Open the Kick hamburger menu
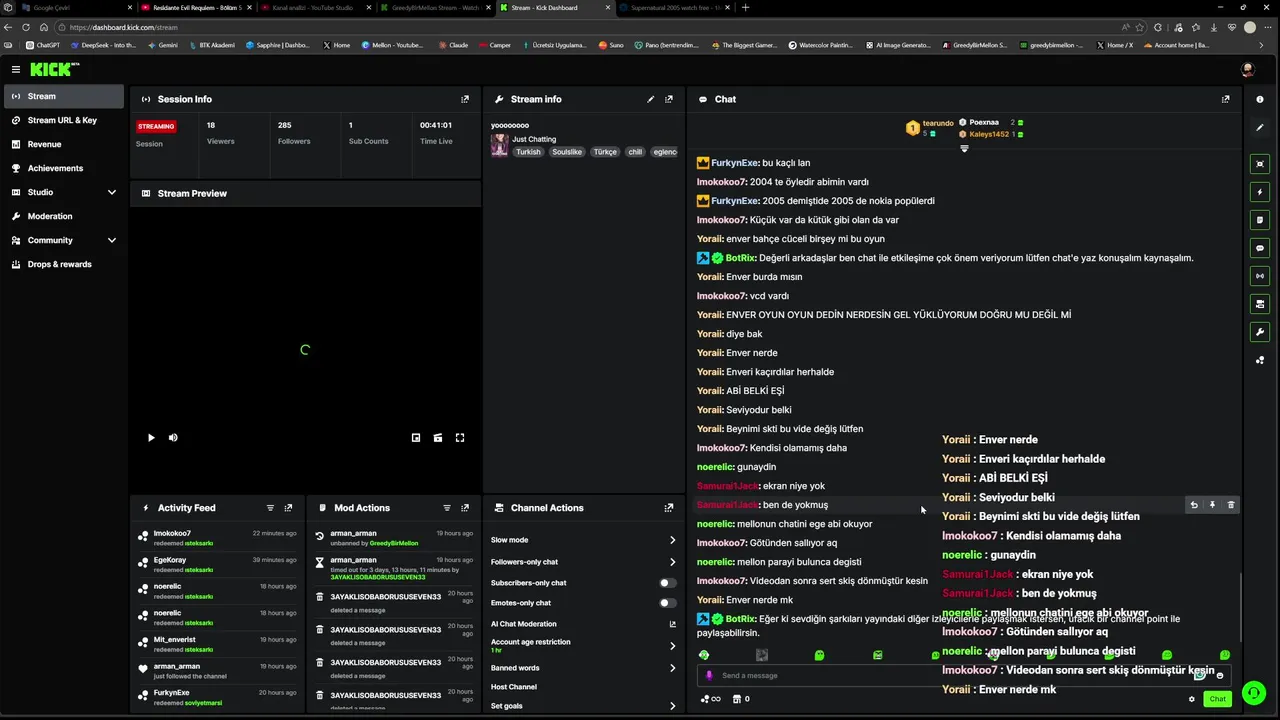1280x720 pixels. 16,69
